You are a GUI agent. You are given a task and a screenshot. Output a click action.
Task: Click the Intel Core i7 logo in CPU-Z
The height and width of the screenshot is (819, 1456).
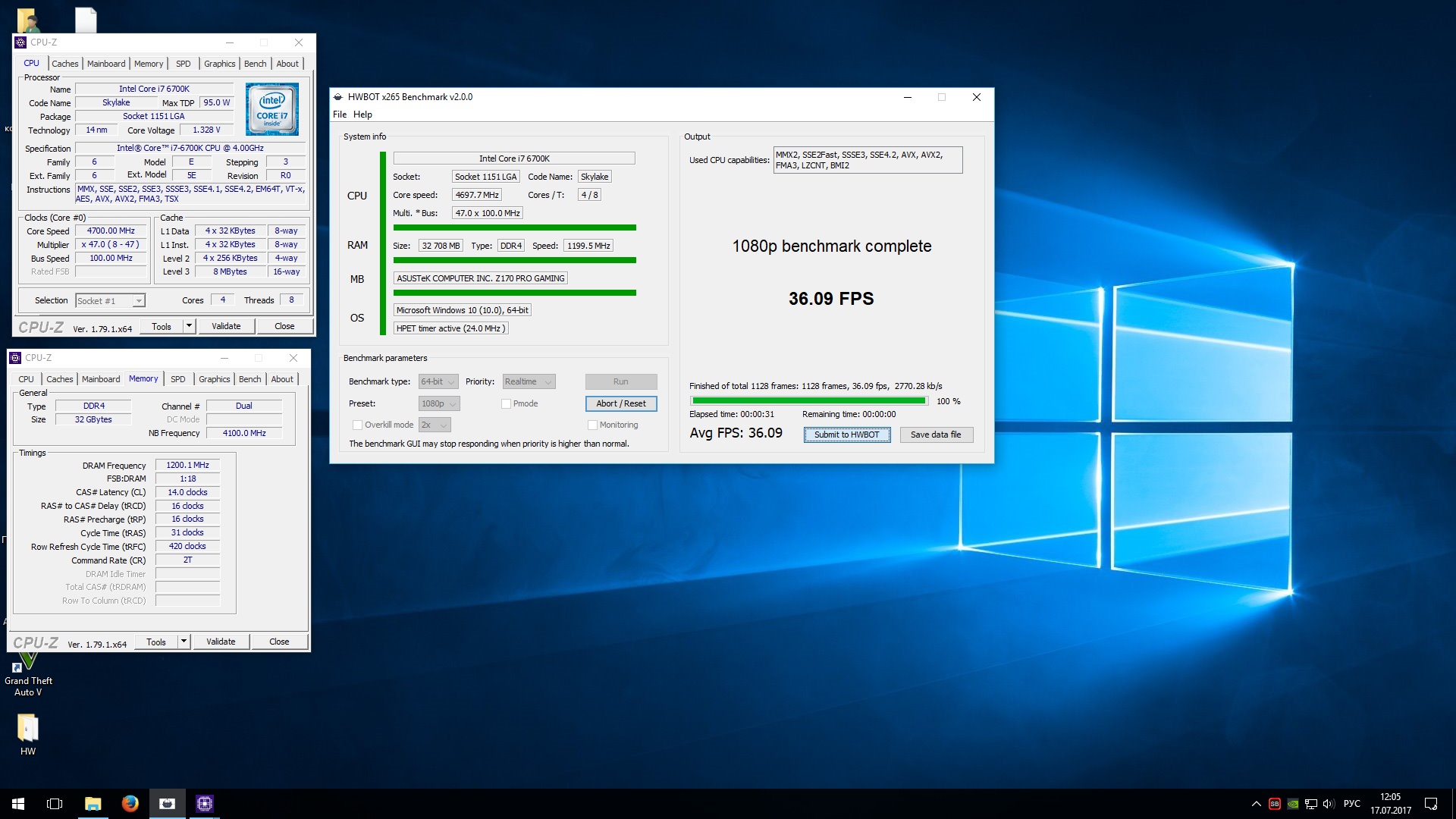pos(273,109)
